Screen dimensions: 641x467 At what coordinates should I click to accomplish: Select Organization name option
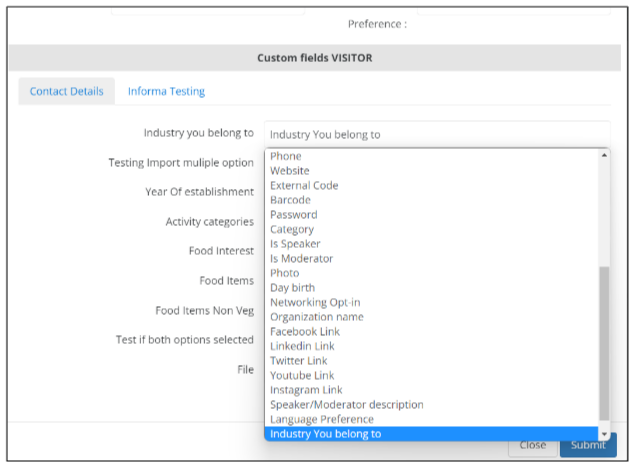click(x=317, y=317)
